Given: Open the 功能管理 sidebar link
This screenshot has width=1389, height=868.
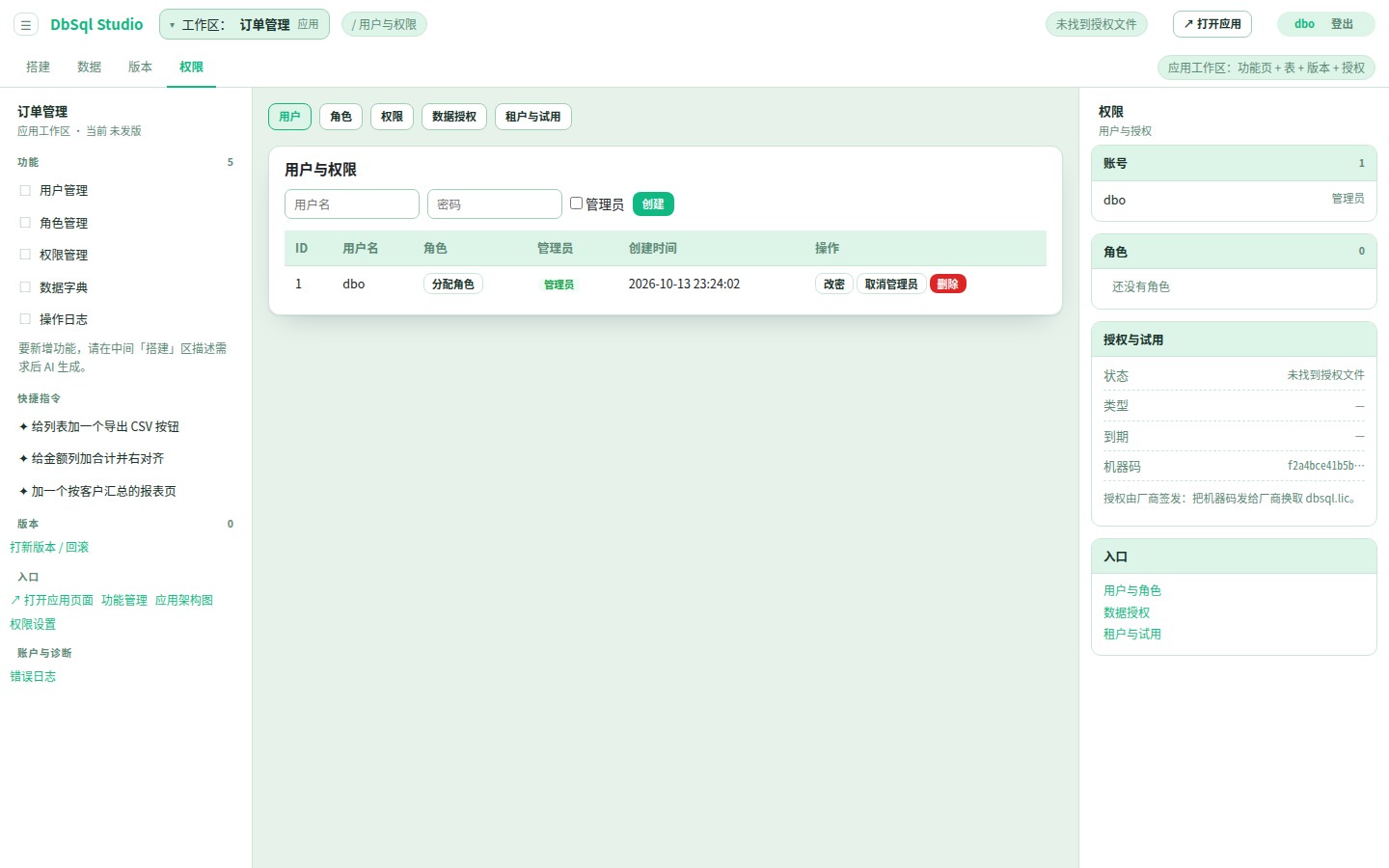Looking at the screenshot, I should click(124, 600).
